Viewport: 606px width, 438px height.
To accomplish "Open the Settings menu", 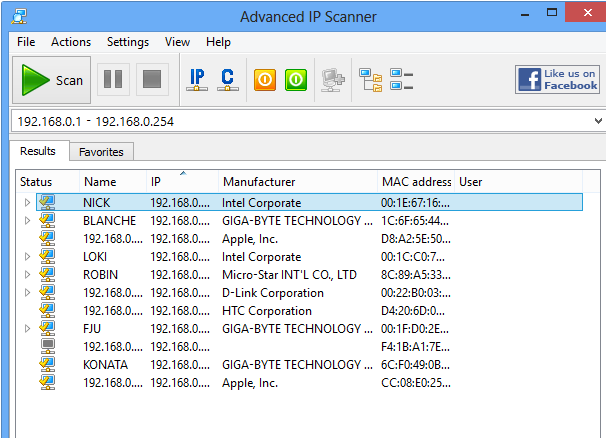I will (x=128, y=42).
